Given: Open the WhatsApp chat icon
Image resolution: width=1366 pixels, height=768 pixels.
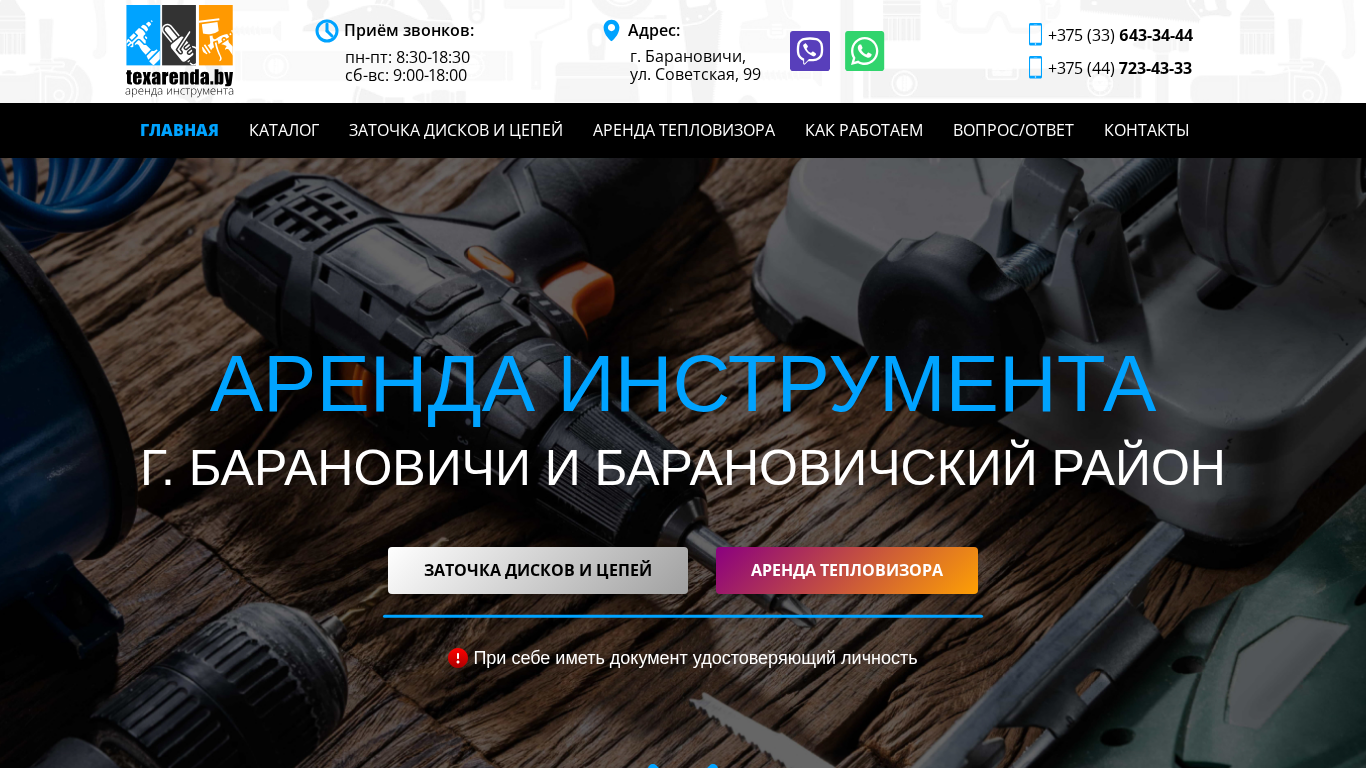Looking at the screenshot, I should pyautogui.click(x=864, y=51).
